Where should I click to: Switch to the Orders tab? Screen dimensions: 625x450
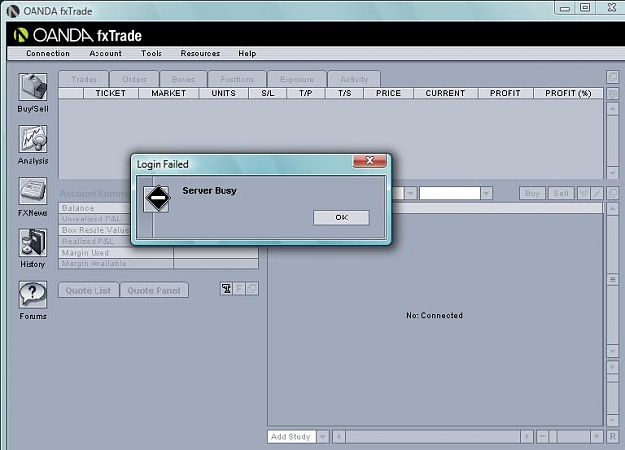(x=134, y=79)
